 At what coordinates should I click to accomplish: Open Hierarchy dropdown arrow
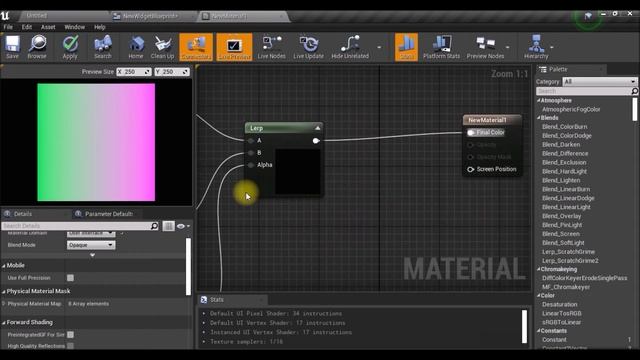click(552, 47)
